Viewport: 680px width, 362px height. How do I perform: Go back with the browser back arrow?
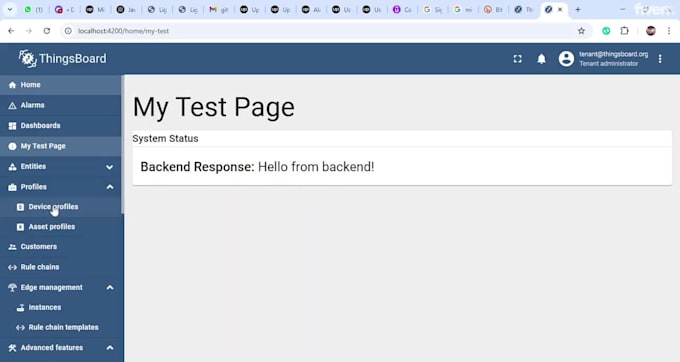pos(11,31)
